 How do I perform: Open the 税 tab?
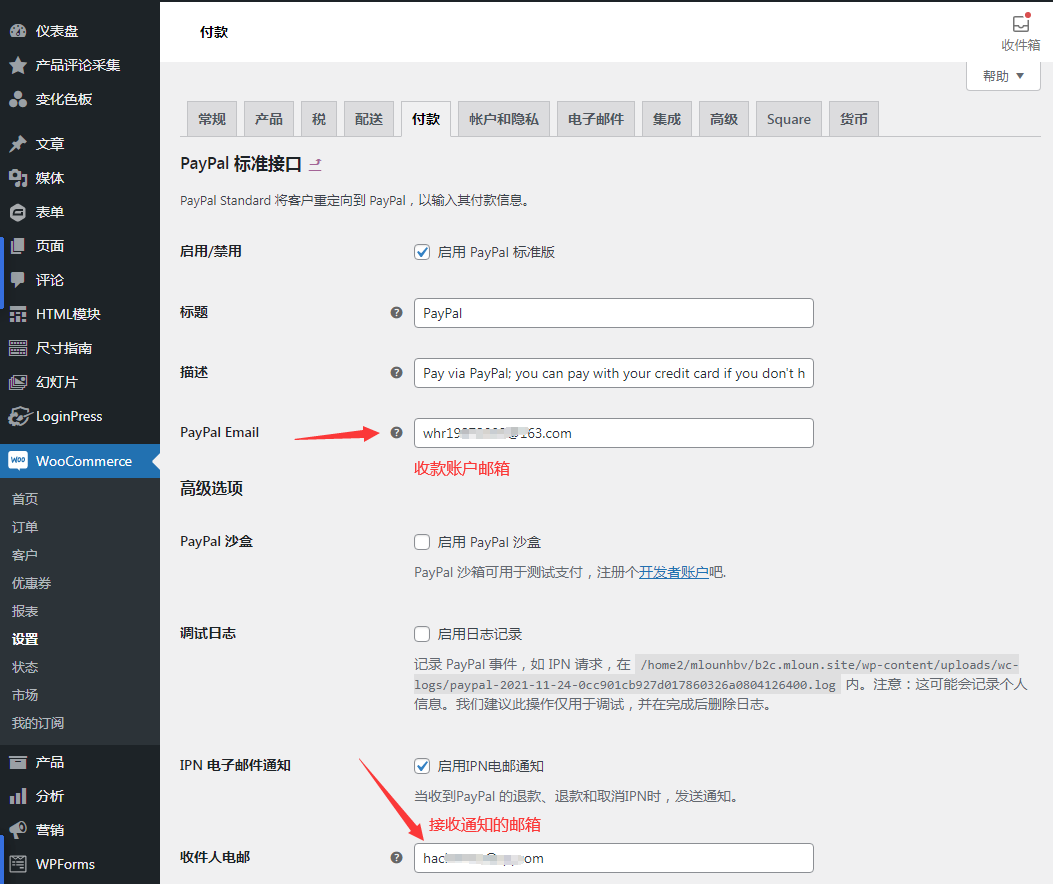tap(319, 119)
